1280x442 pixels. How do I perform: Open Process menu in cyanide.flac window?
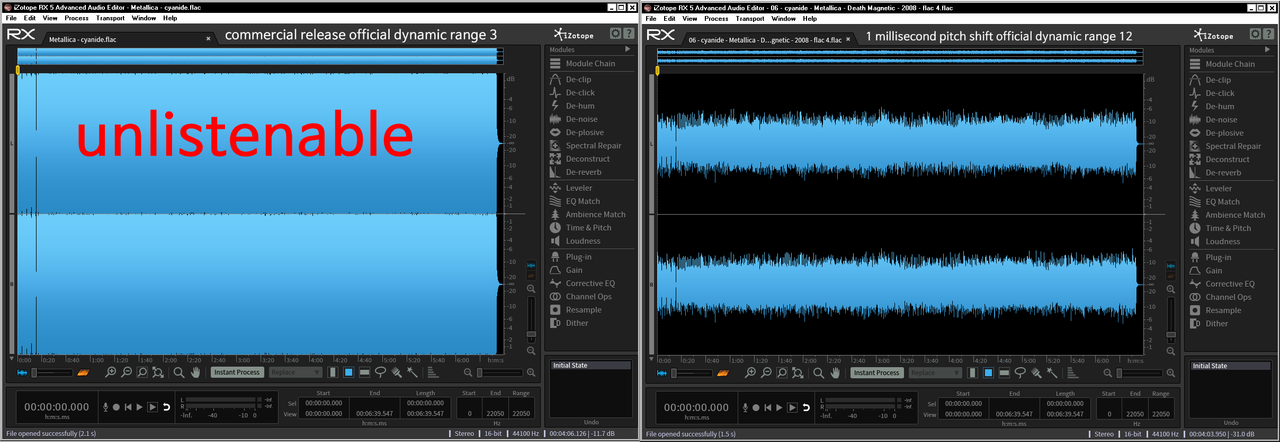coord(76,18)
